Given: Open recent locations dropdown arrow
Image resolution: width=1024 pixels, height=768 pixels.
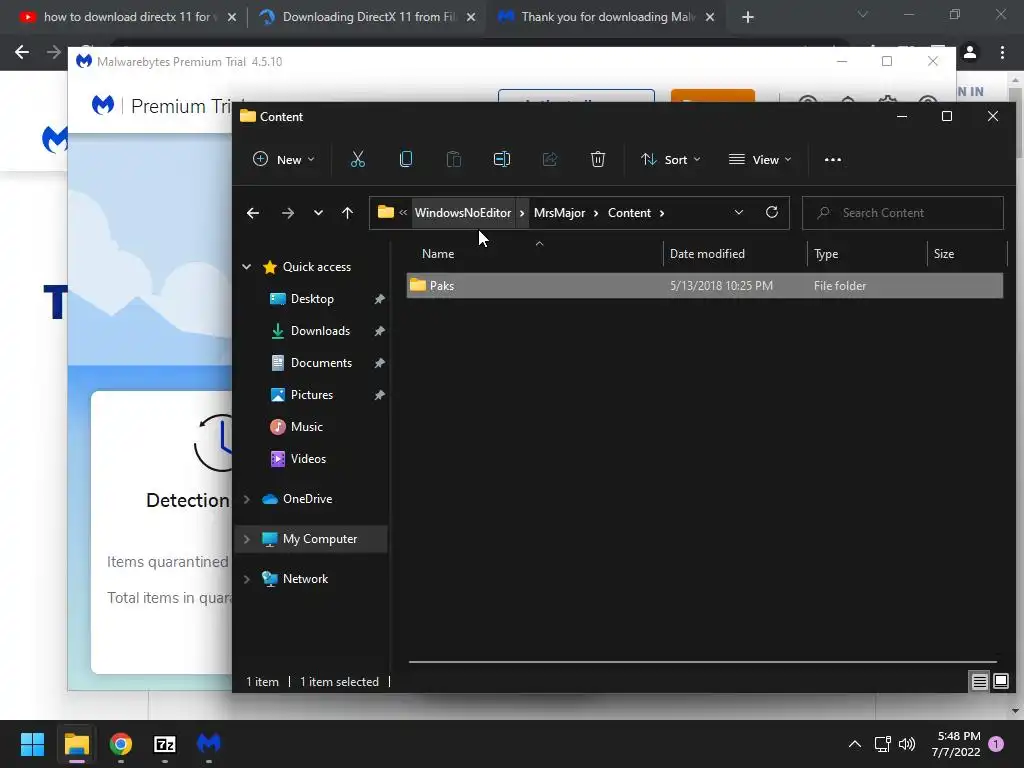Looking at the screenshot, I should coord(318,213).
